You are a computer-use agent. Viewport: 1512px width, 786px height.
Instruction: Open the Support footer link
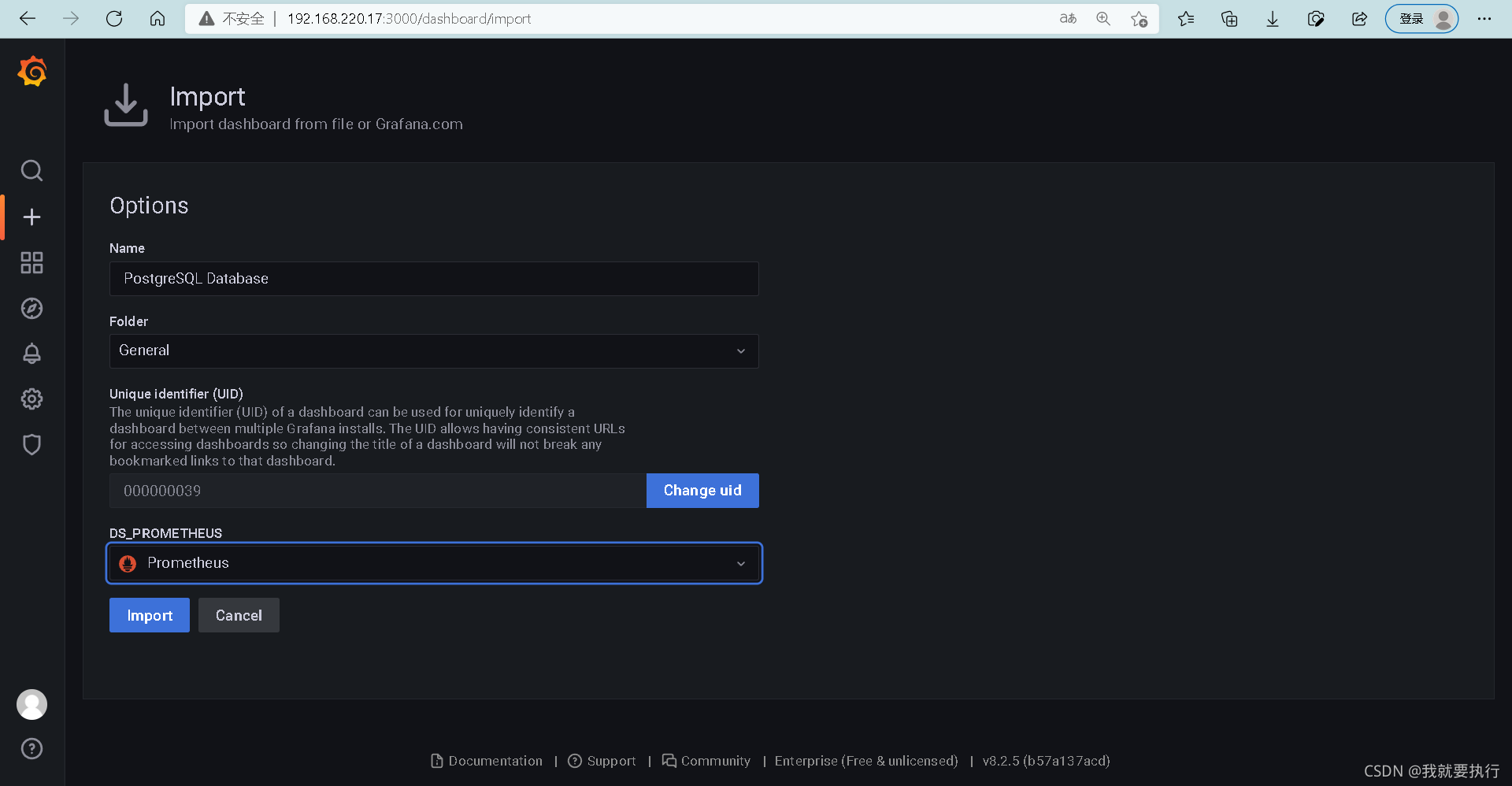602,761
